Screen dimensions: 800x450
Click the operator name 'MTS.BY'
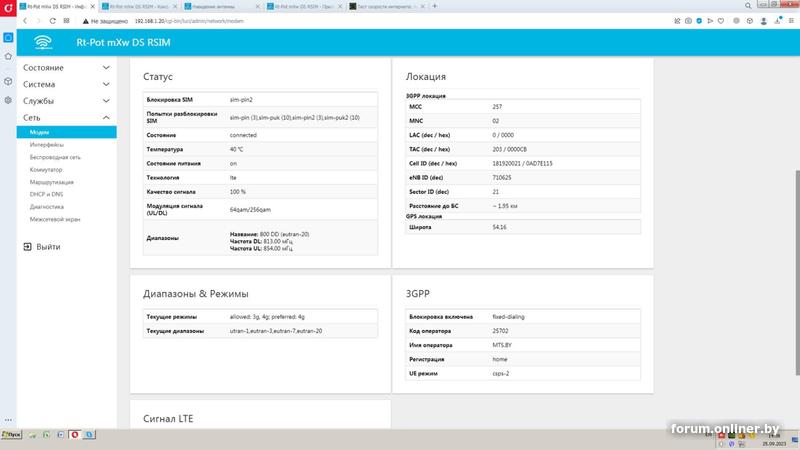(x=502, y=345)
